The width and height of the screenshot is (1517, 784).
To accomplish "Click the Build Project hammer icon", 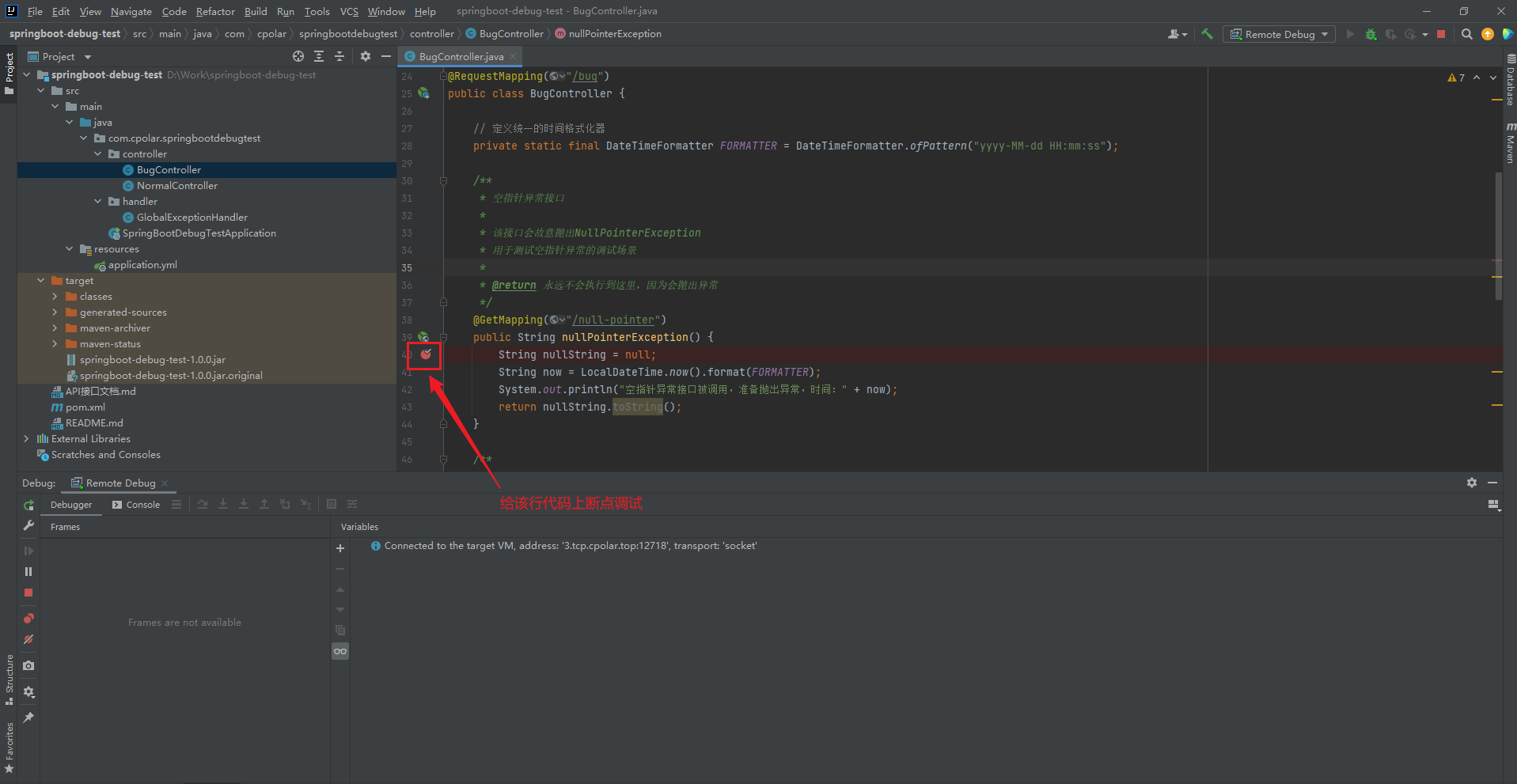I will [x=1207, y=34].
